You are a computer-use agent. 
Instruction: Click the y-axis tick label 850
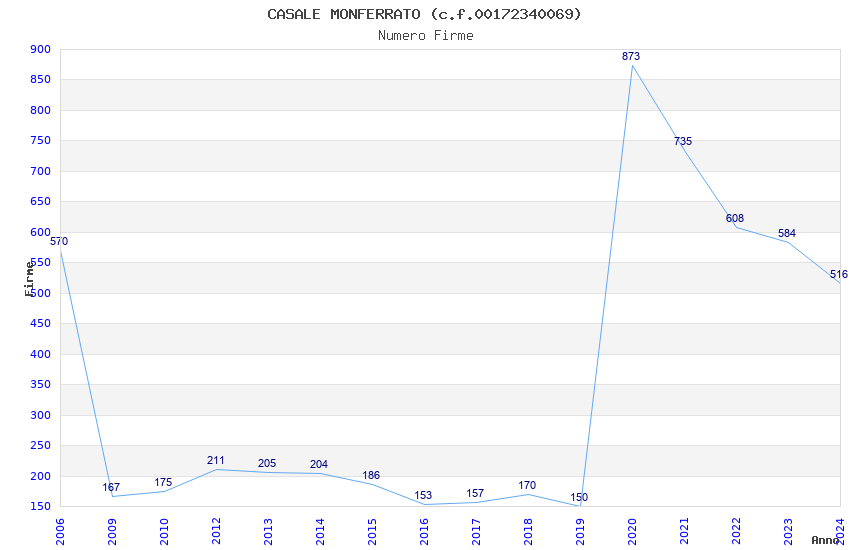(41, 80)
